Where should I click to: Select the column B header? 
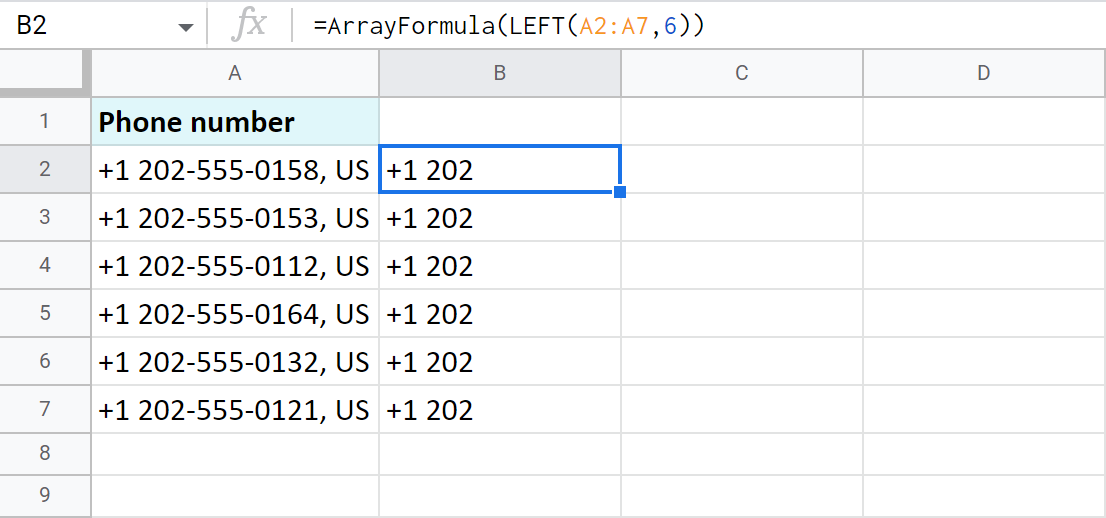[x=500, y=73]
